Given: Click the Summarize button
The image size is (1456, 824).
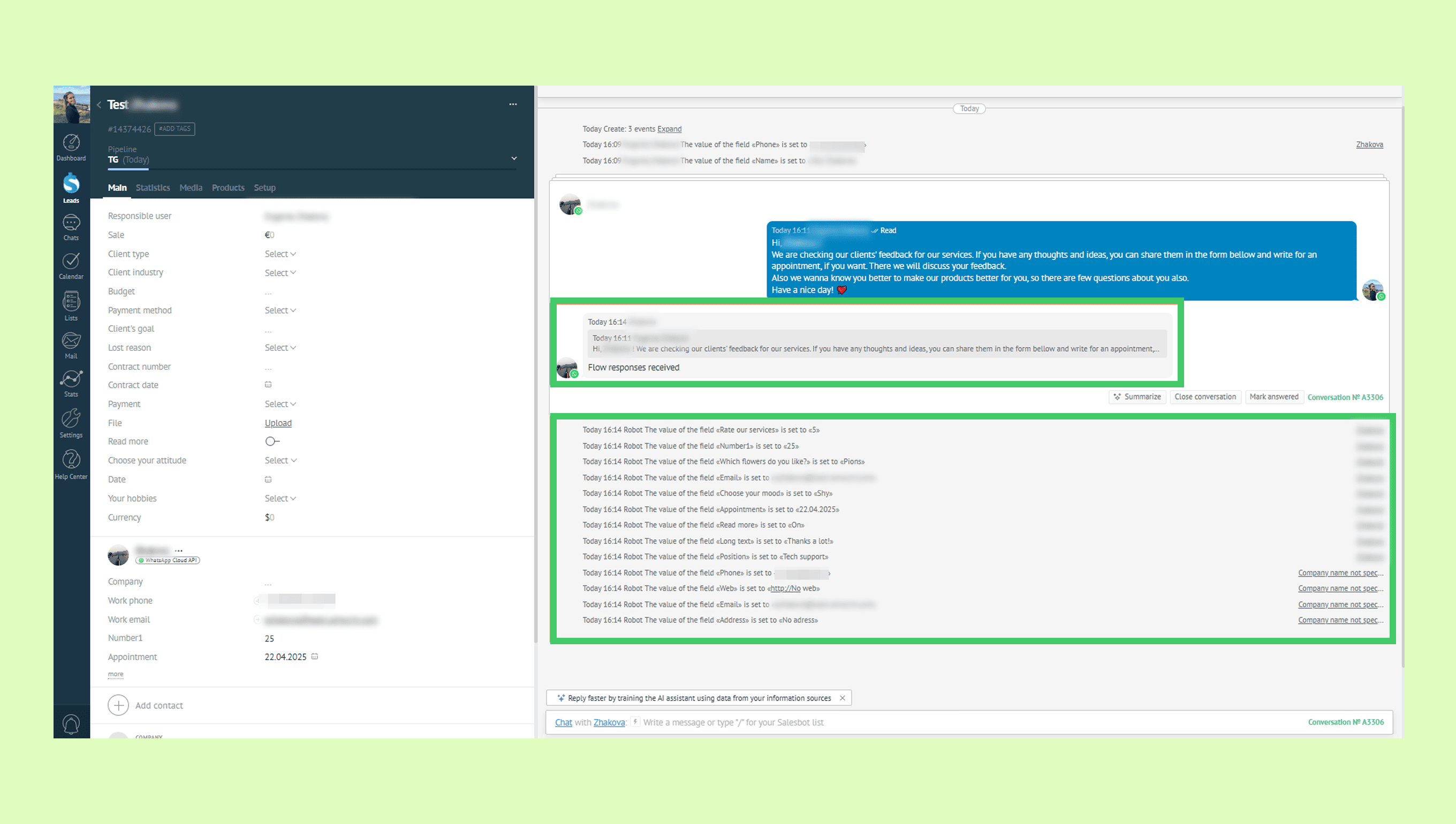Looking at the screenshot, I should (x=1137, y=396).
